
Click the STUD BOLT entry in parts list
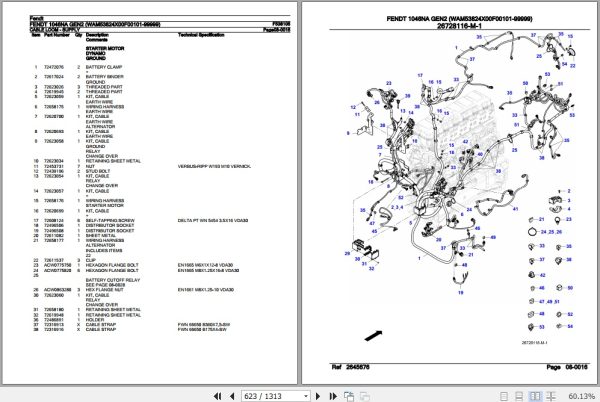click(x=98, y=171)
